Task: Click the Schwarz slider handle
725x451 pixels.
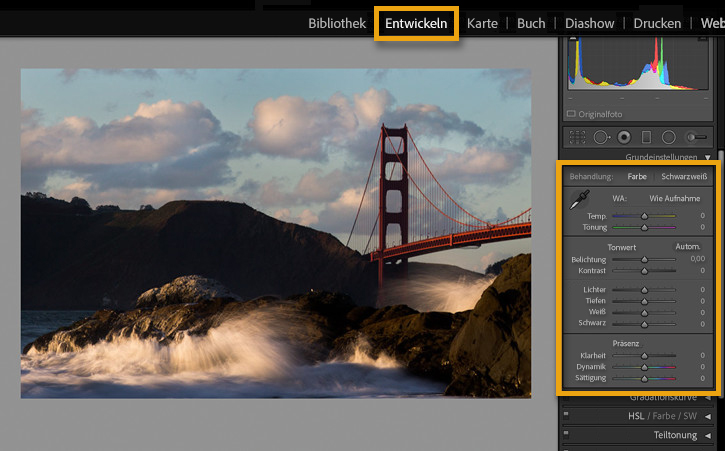Action: pos(644,324)
